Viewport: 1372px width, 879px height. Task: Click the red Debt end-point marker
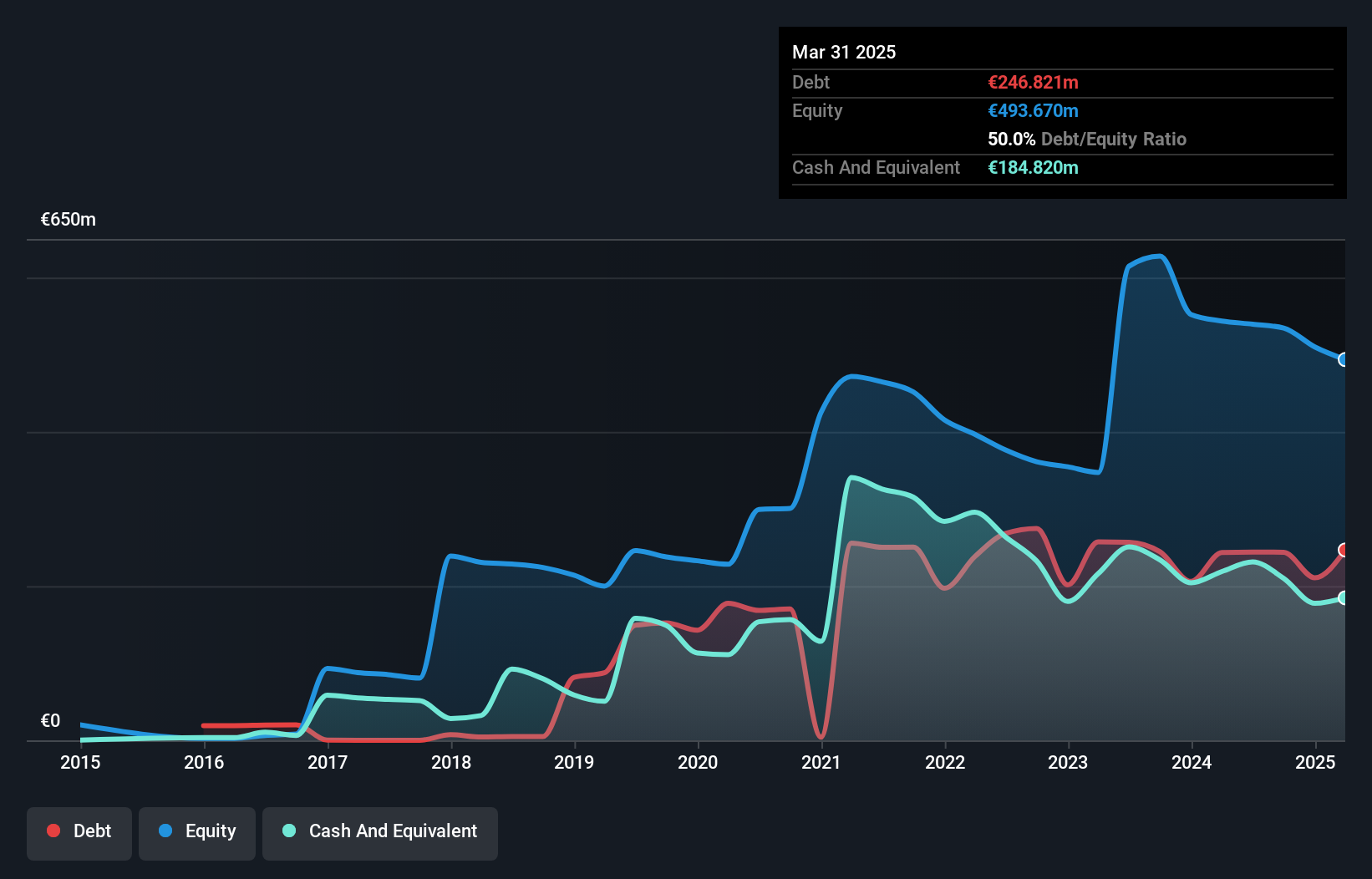(x=1344, y=550)
